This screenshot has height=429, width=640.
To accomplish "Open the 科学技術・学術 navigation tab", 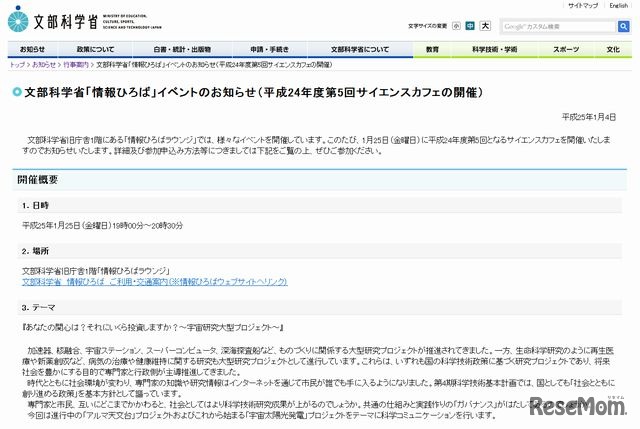I will [x=495, y=49].
